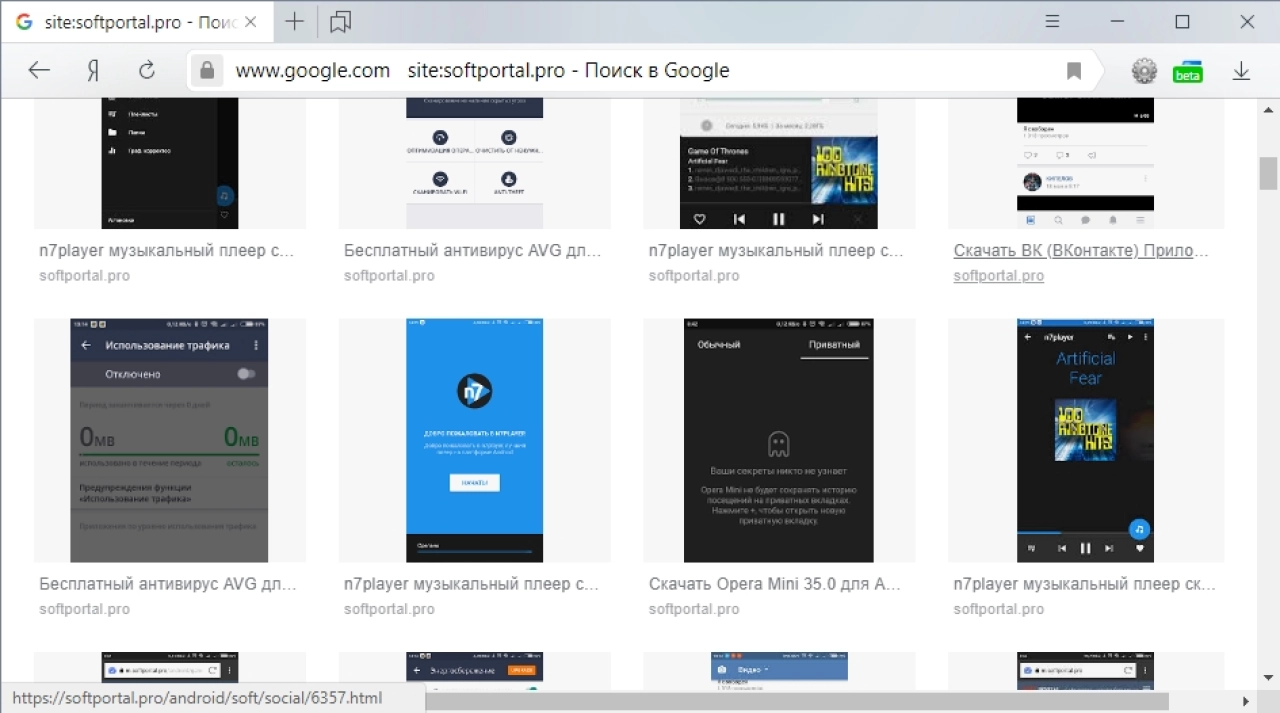The width and height of the screenshot is (1280, 713).
Task: Open a new tab with plus button
Action: click(x=294, y=22)
